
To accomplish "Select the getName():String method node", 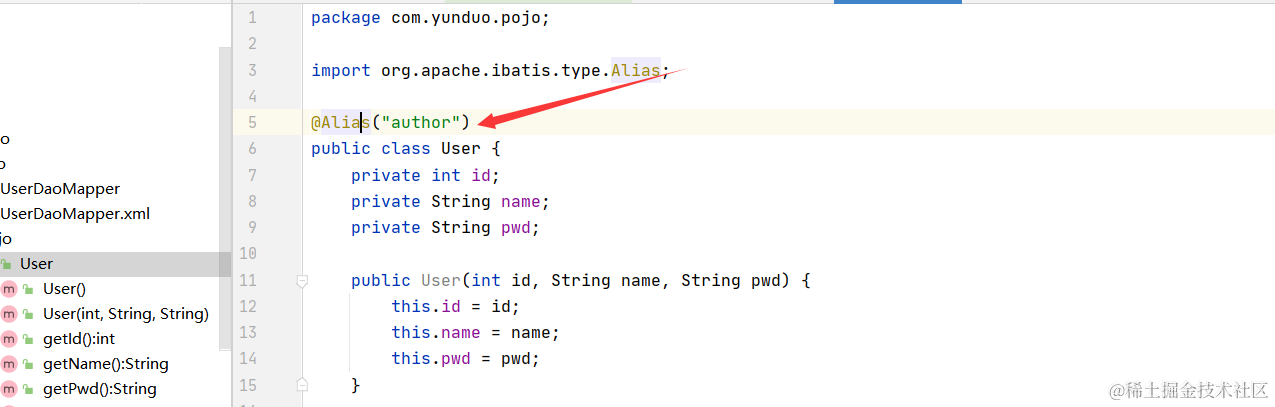I will (x=106, y=364).
